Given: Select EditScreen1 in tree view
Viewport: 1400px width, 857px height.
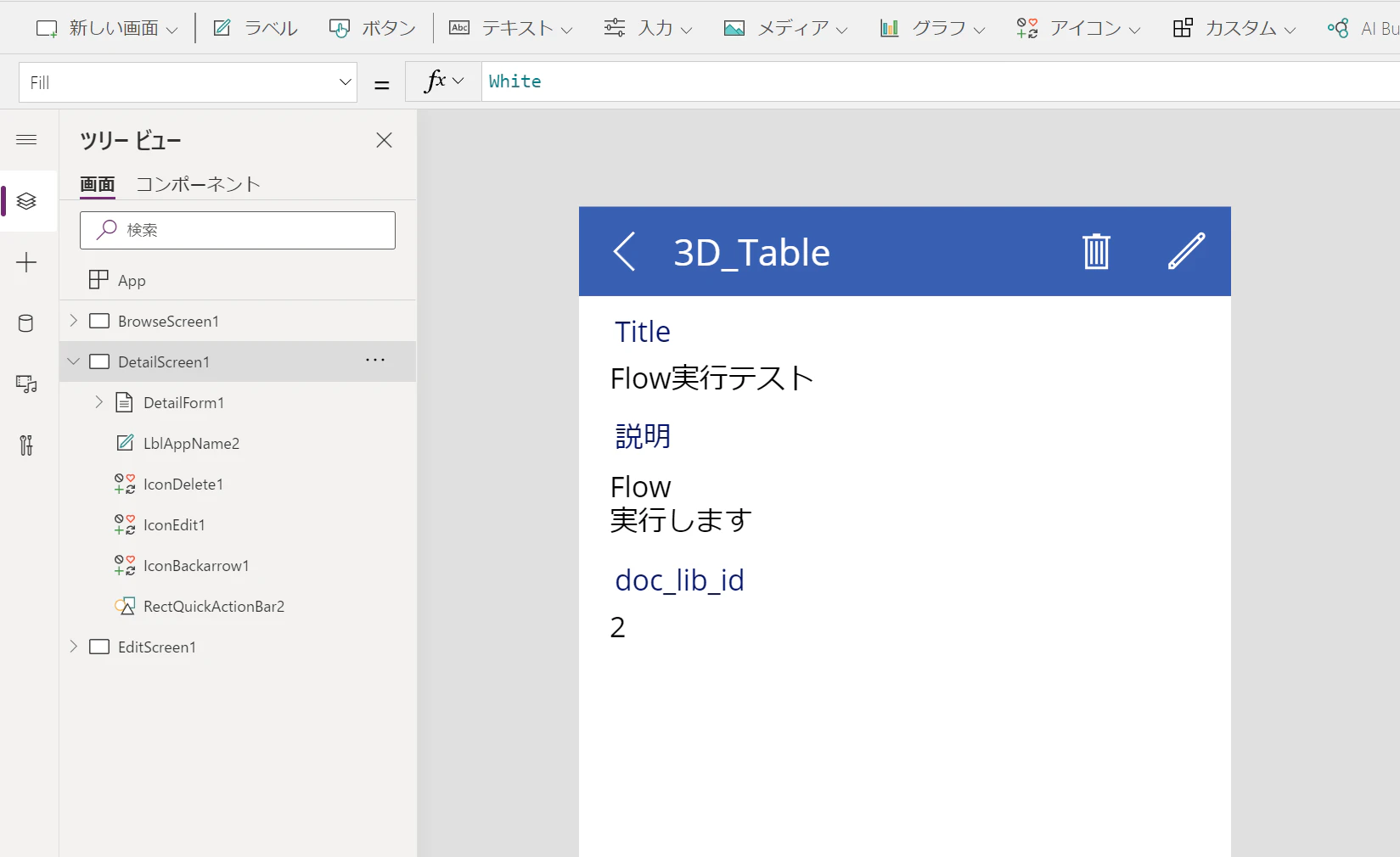Looking at the screenshot, I should point(156,647).
